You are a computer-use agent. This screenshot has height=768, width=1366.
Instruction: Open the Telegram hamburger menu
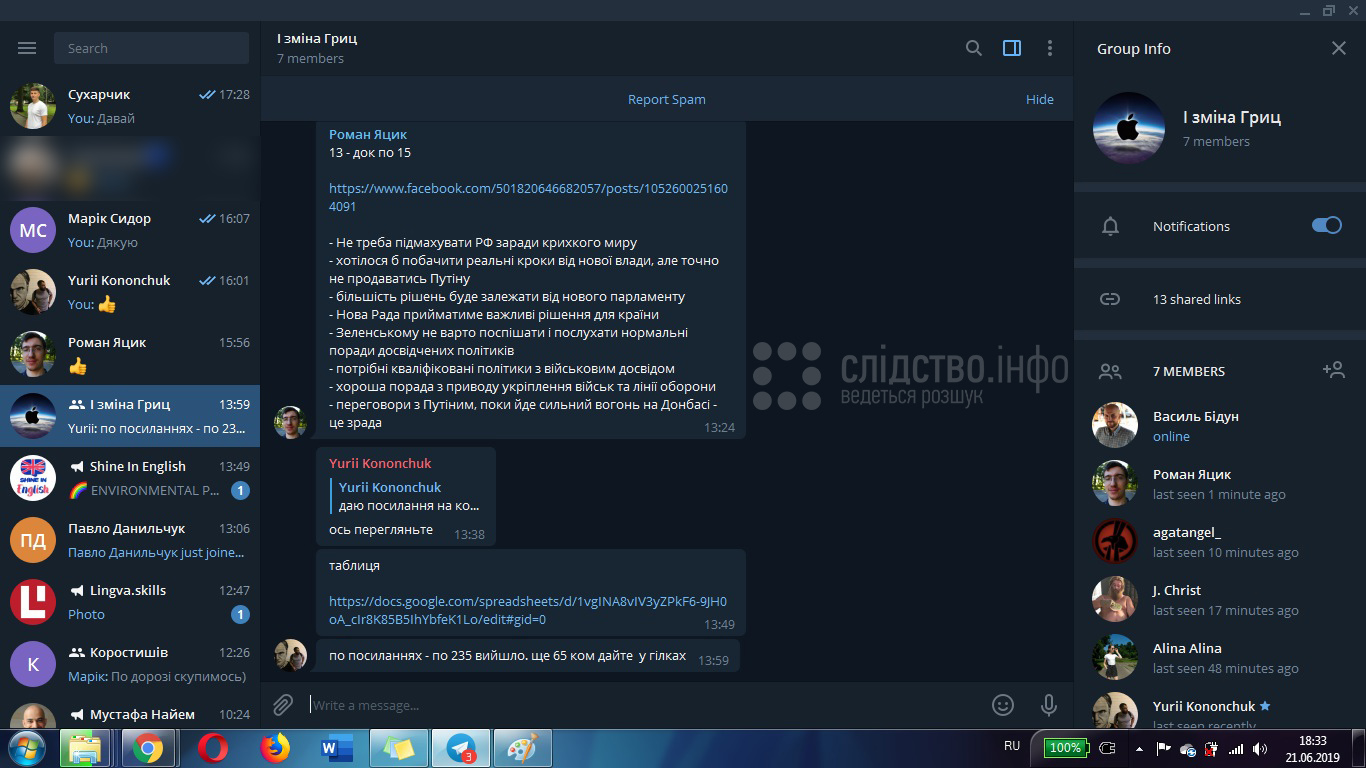(x=27, y=48)
